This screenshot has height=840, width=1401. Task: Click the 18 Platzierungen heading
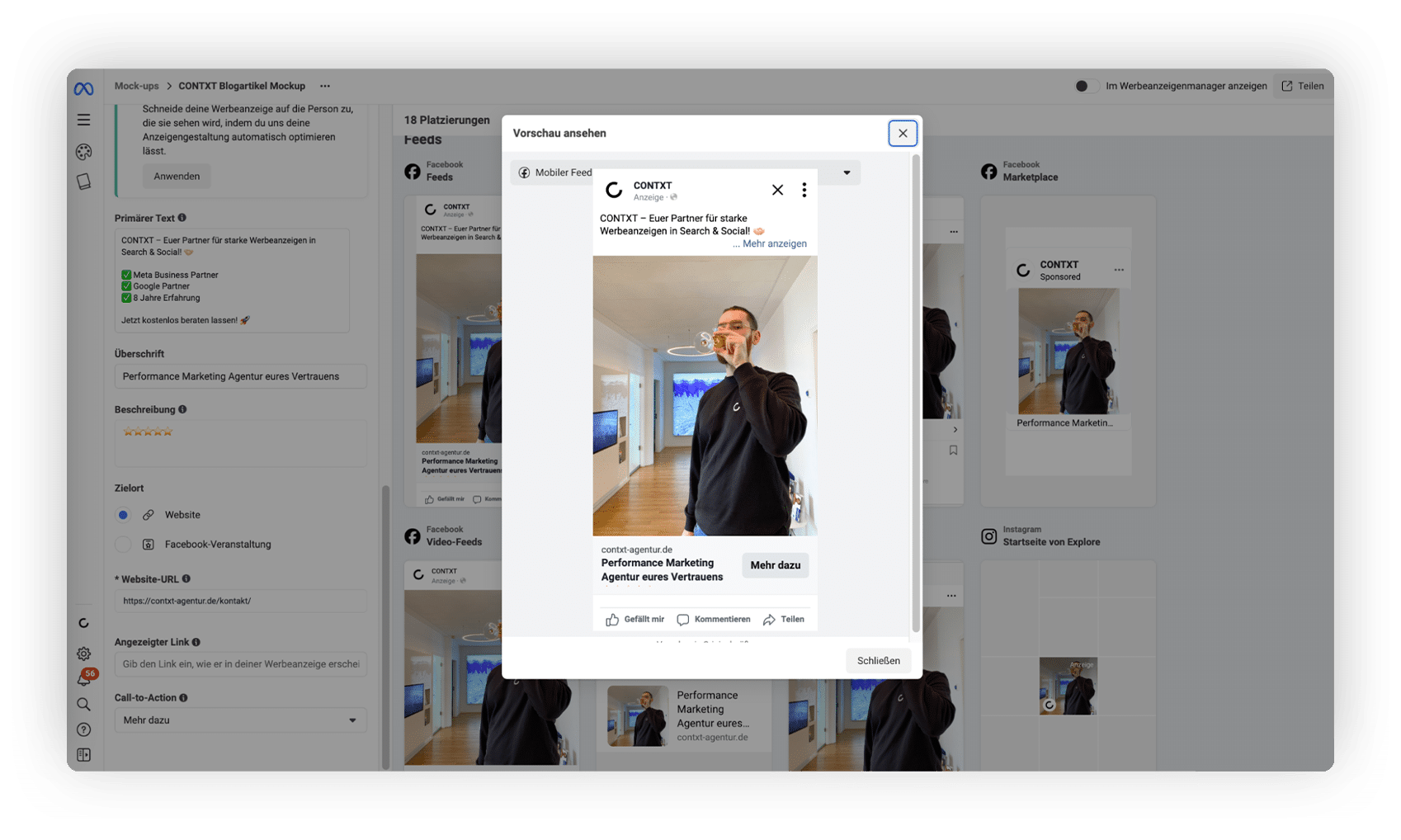point(446,120)
